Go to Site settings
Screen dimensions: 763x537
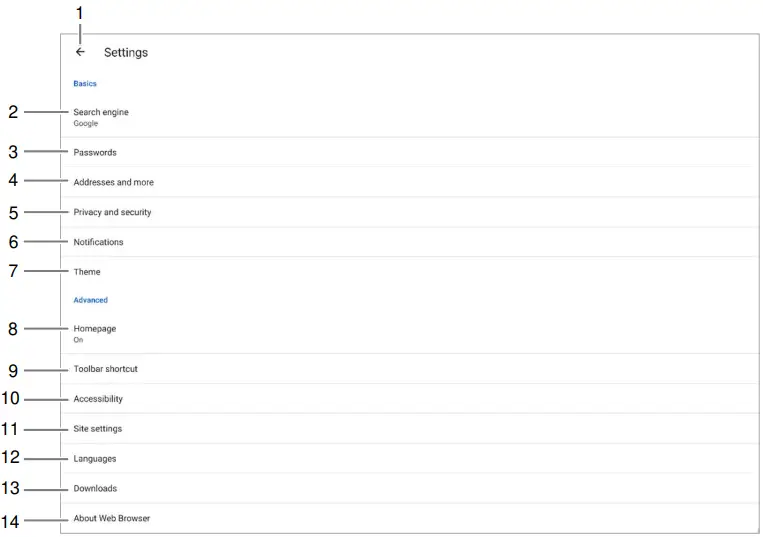[x=97, y=429]
